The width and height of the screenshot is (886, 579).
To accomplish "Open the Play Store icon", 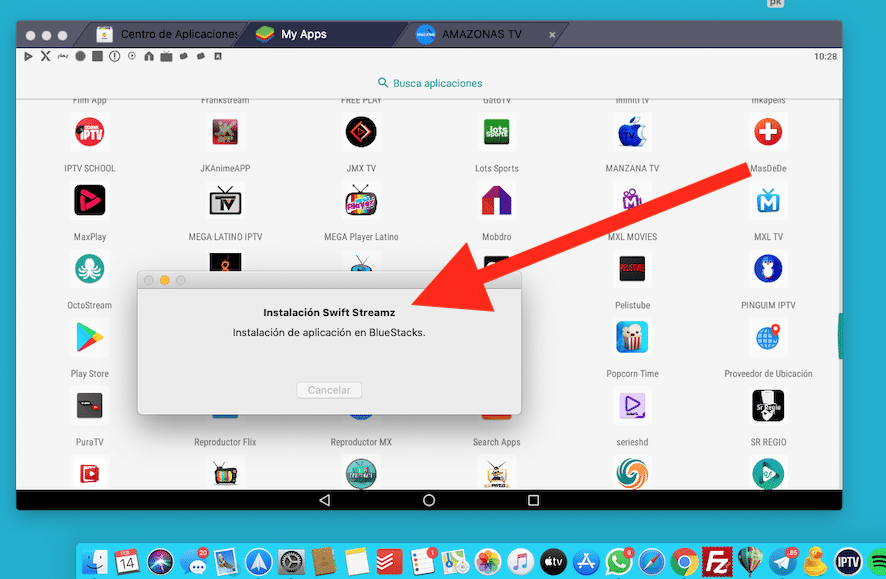I will 90,337.
